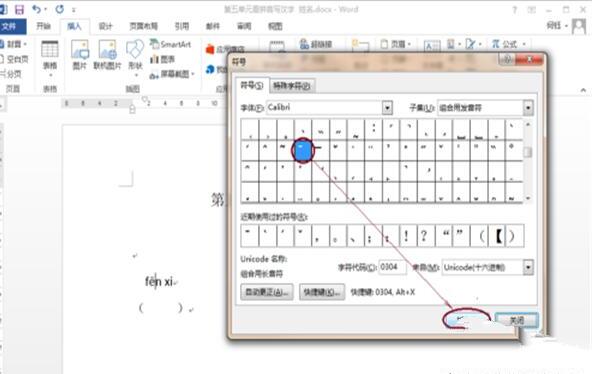This screenshot has width=592, height=374.
Task: Click the 自动更正(A) button
Action: tap(267, 292)
